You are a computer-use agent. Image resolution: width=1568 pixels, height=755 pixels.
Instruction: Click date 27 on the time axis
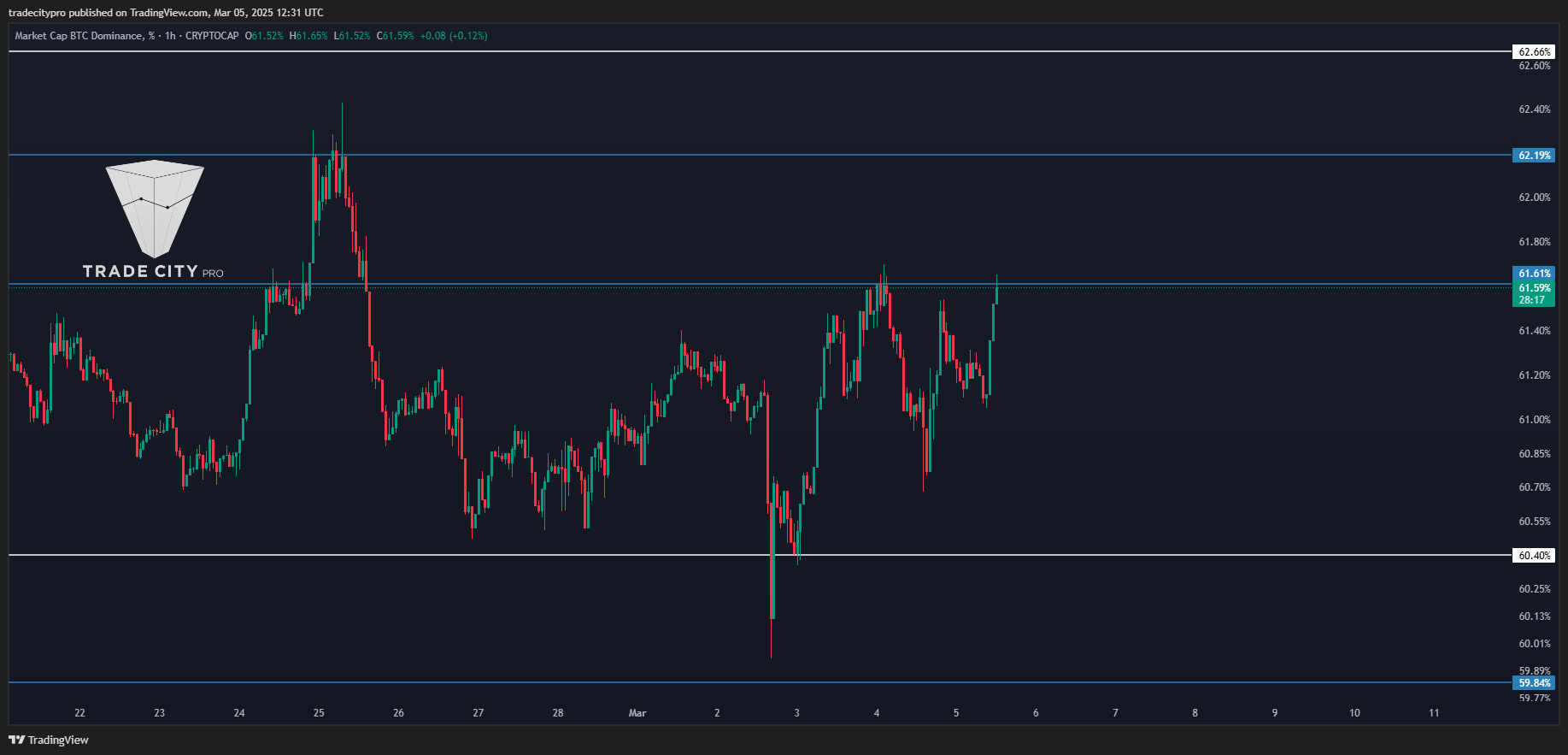click(x=478, y=713)
